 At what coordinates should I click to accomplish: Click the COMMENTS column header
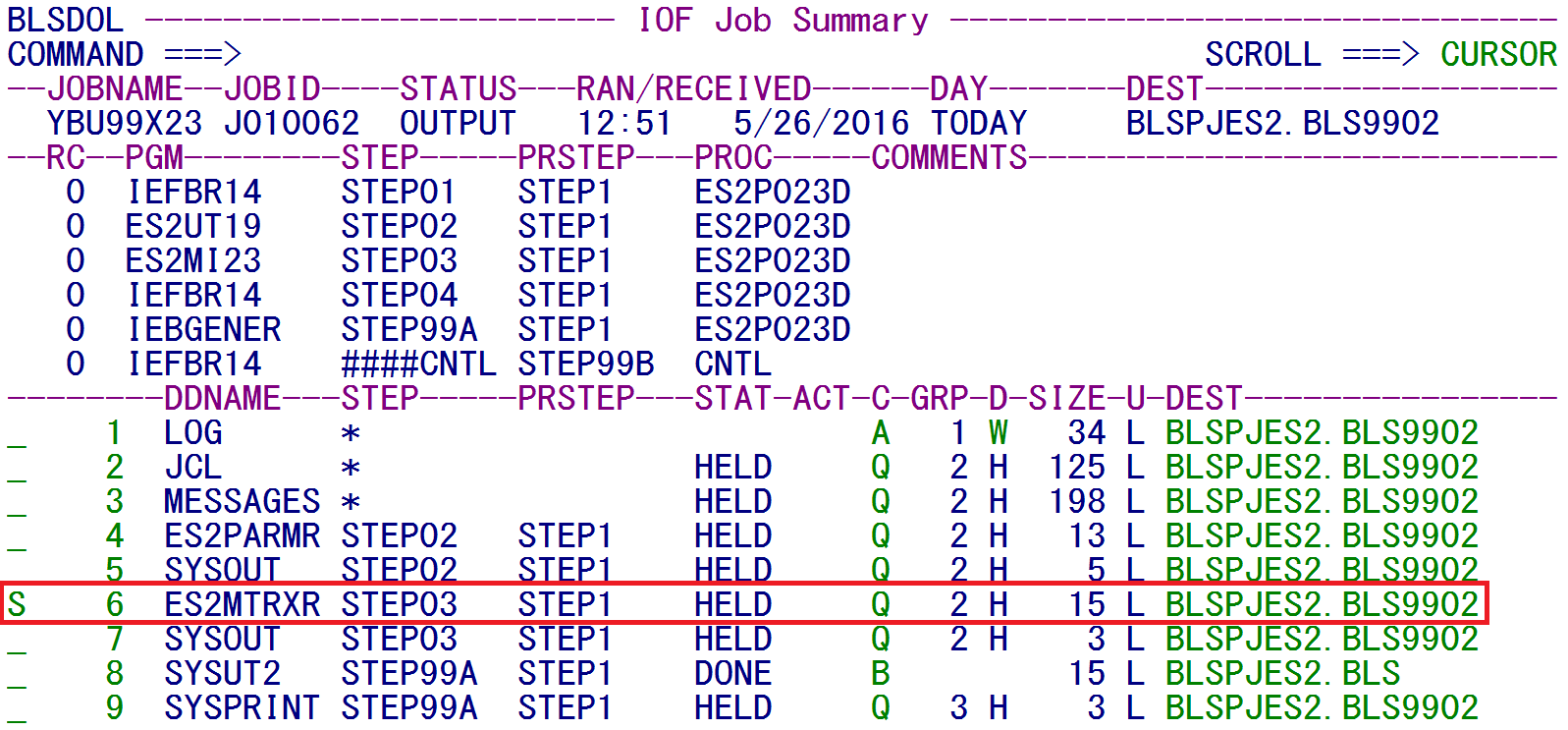[x=949, y=158]
